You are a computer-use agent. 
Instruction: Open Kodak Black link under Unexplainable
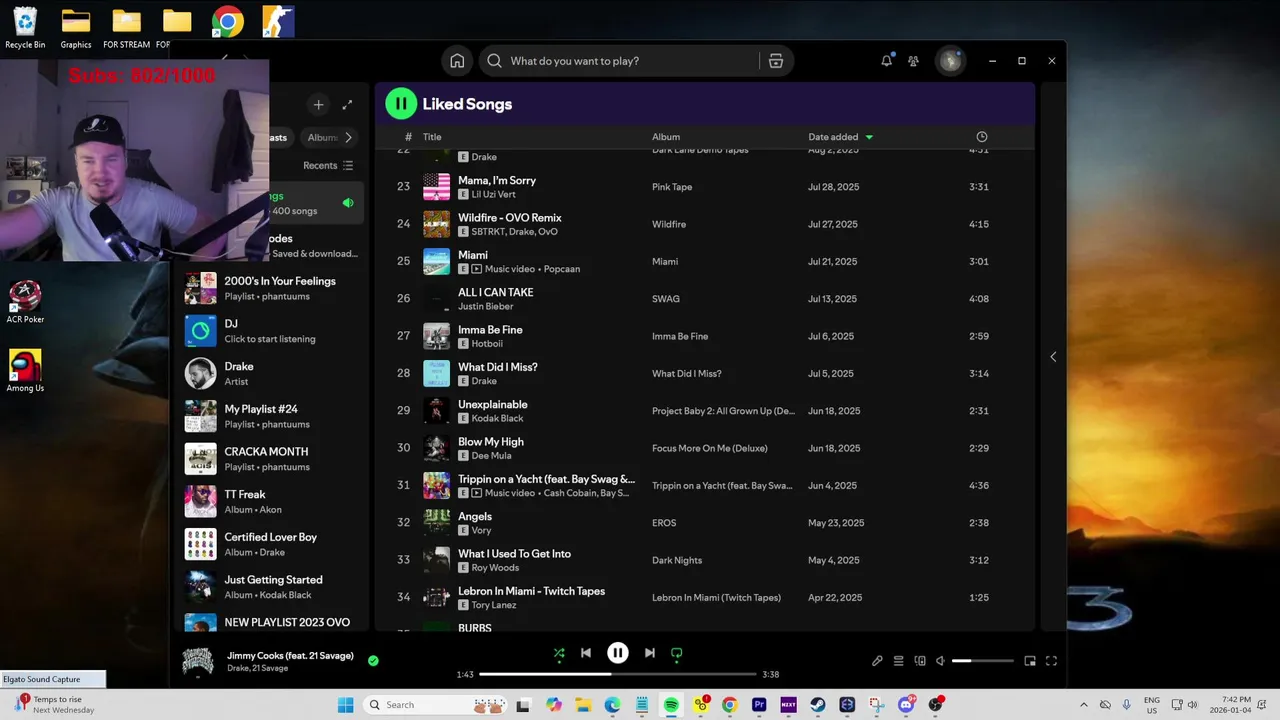[497, 418]
